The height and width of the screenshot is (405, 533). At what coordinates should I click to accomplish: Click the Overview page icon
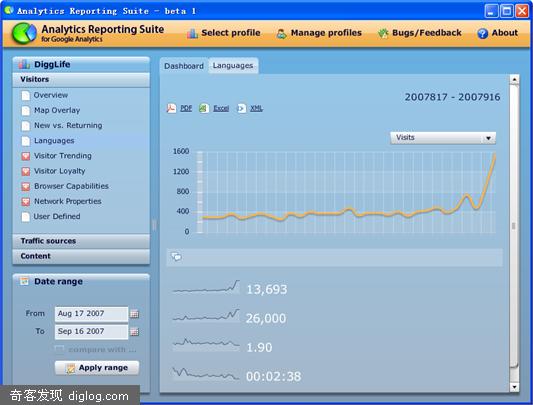pyautogui.click(x=25, y=96)
